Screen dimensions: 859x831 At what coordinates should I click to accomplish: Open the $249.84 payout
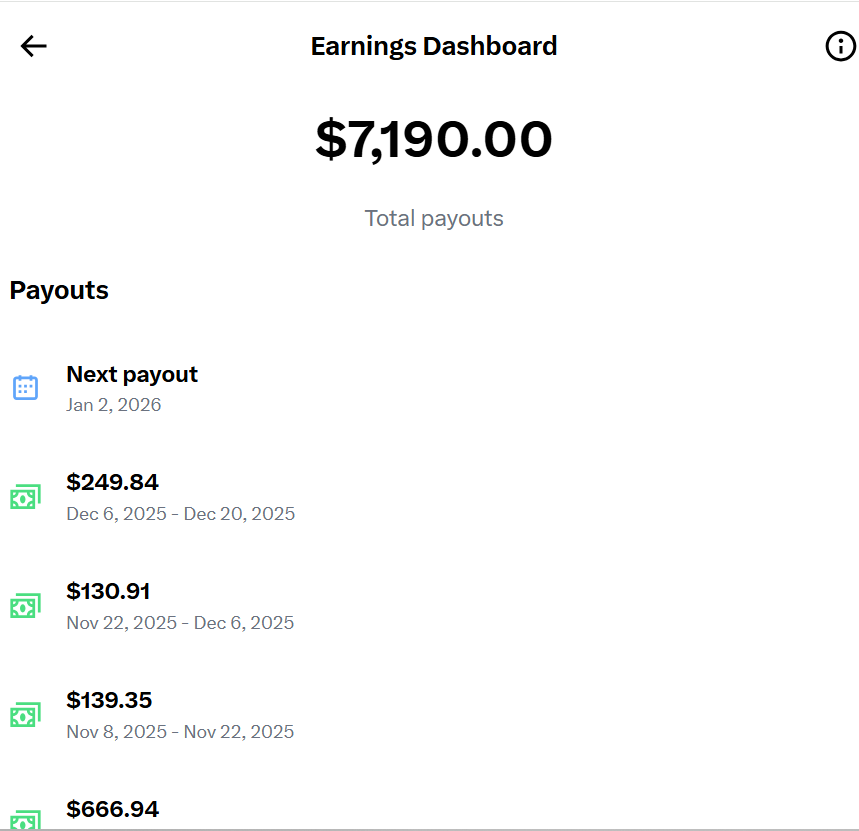tap(112, 482)
